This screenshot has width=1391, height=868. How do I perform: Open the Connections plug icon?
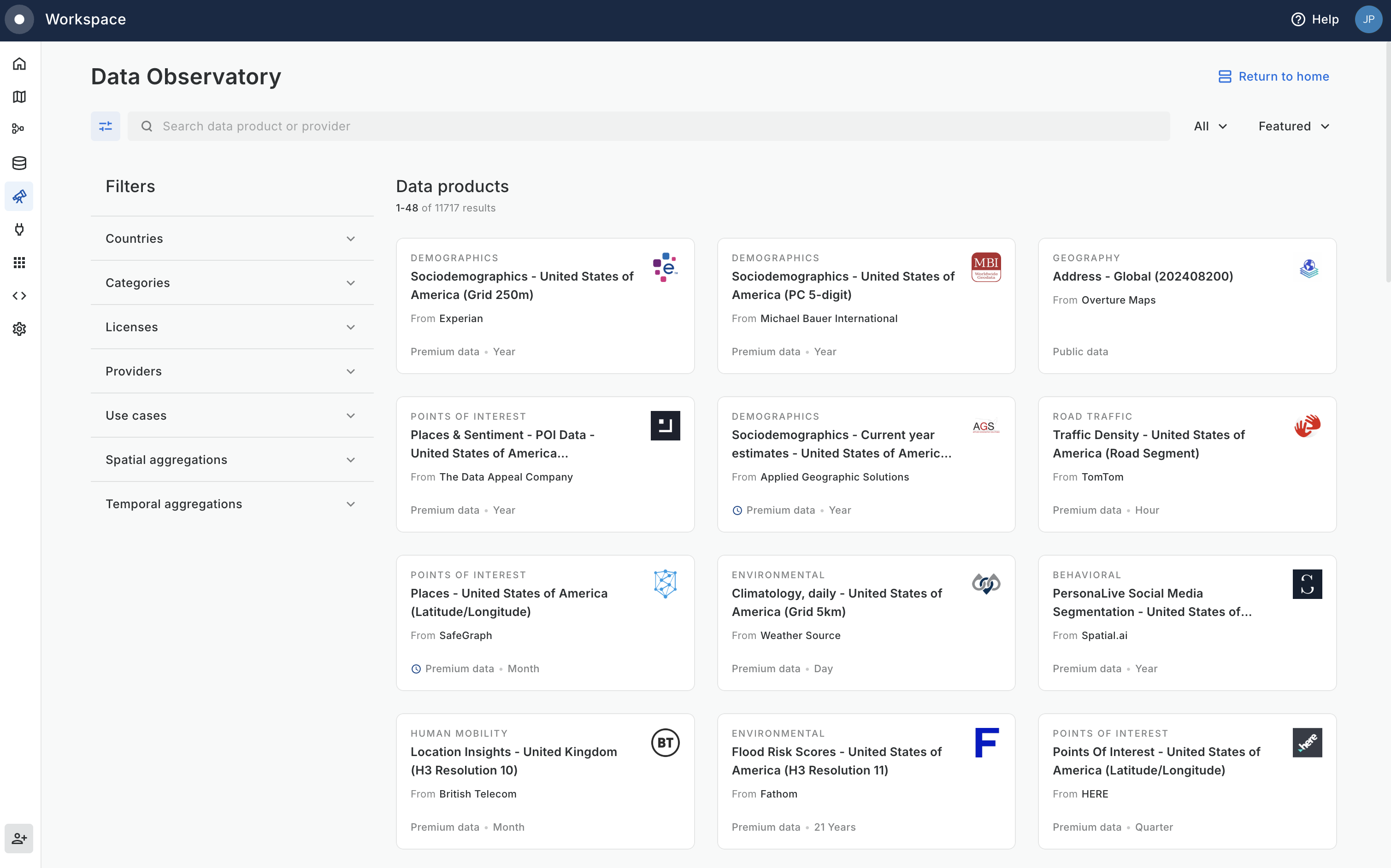tap(19, 229)
